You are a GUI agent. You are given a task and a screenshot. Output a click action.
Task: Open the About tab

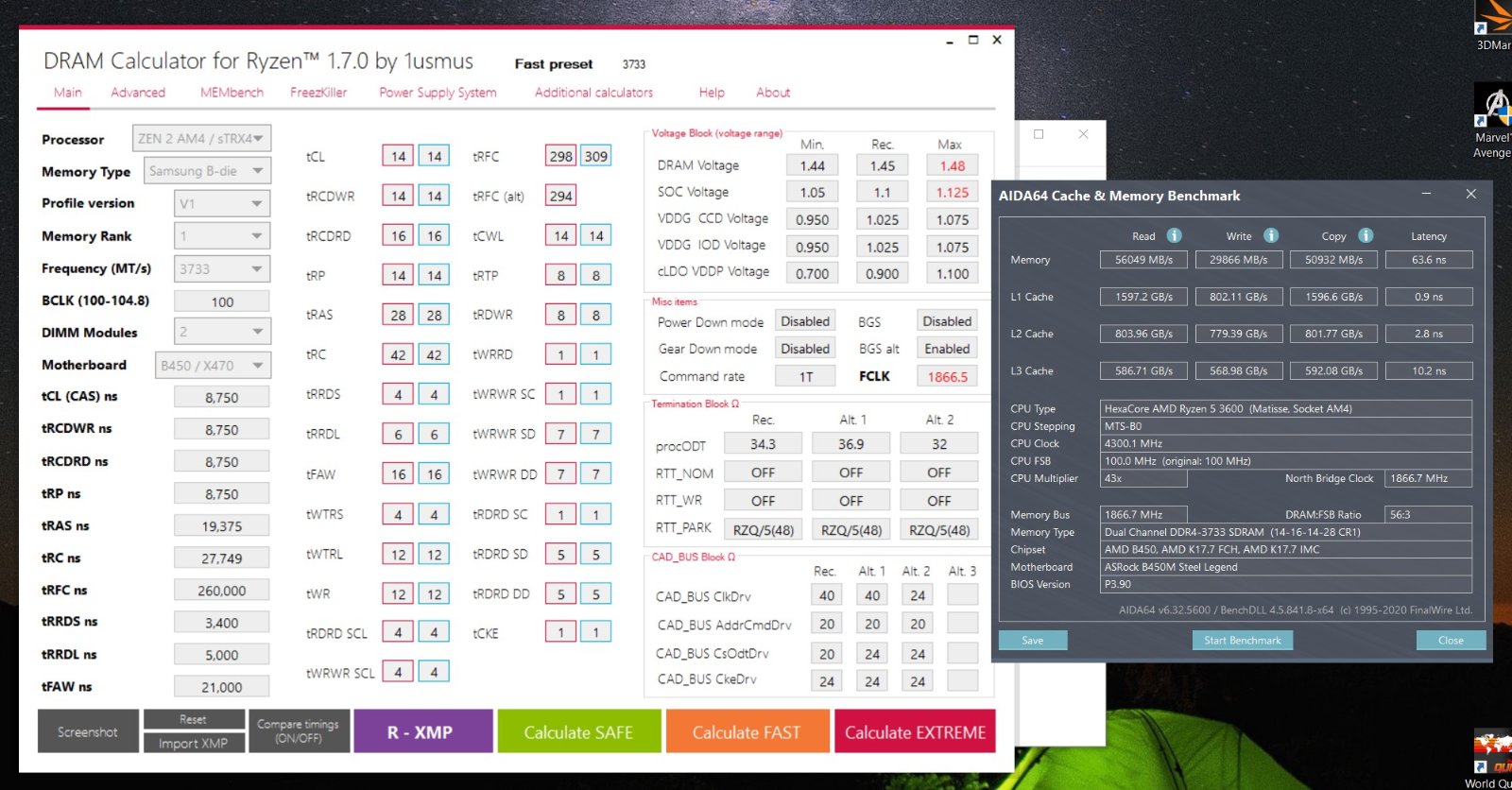click(x=773, y=93)
